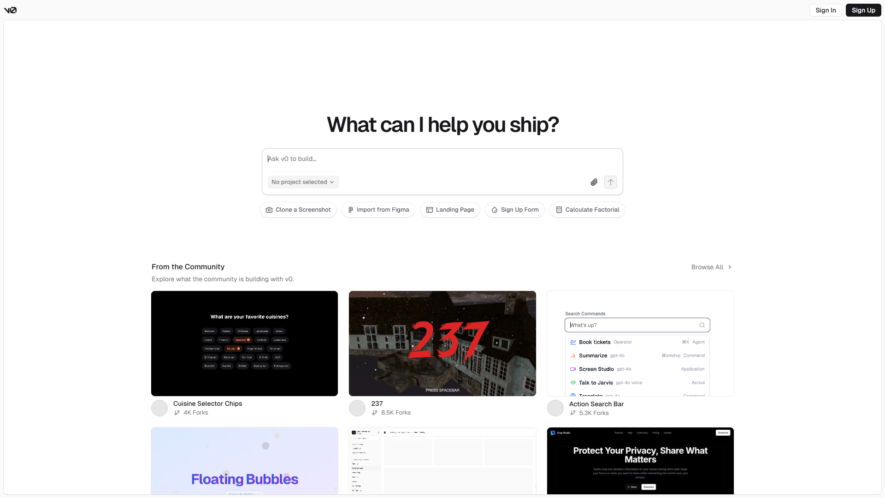Click the Sign In button
The image size is (885, 498).
click(825, 10)
